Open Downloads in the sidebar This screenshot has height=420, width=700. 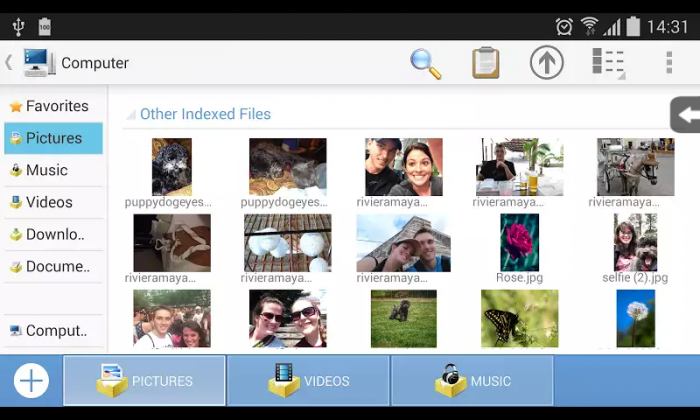(x=54, y=234)
